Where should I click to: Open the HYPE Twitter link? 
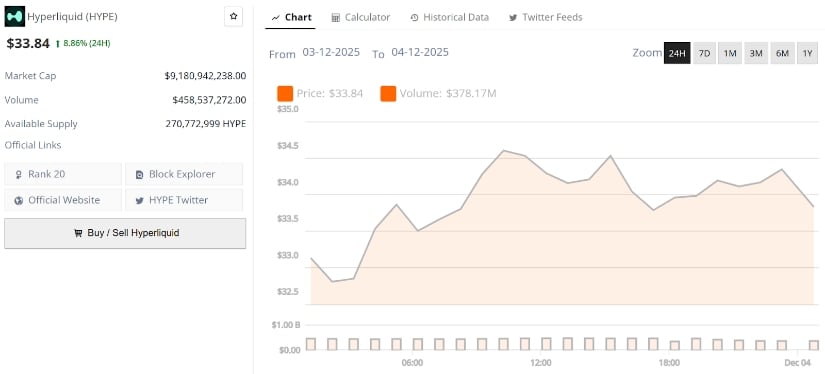184,200
